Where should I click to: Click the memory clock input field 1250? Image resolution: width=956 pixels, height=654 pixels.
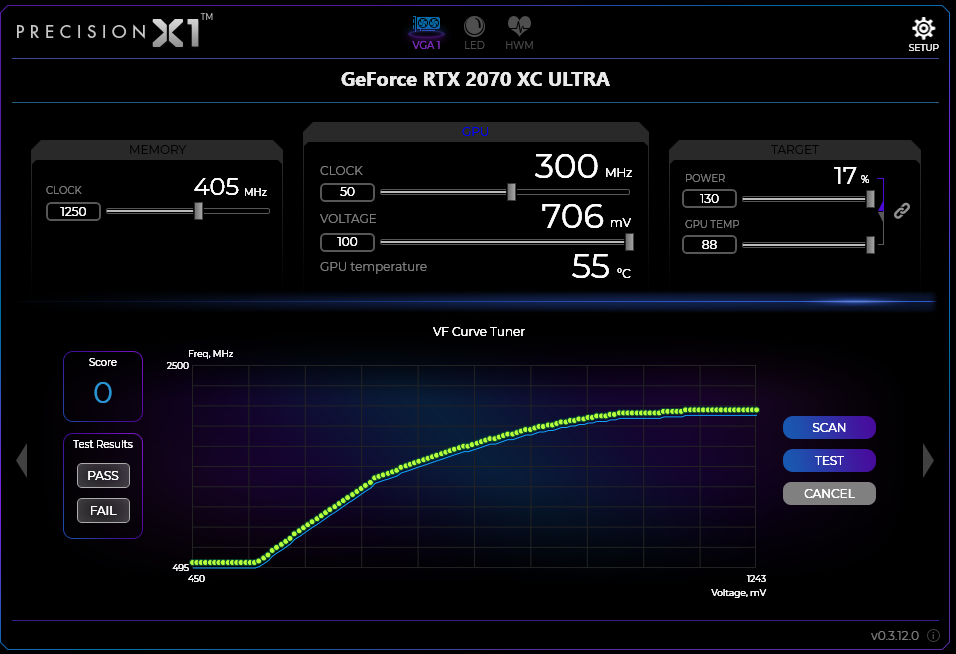(73, 211)
